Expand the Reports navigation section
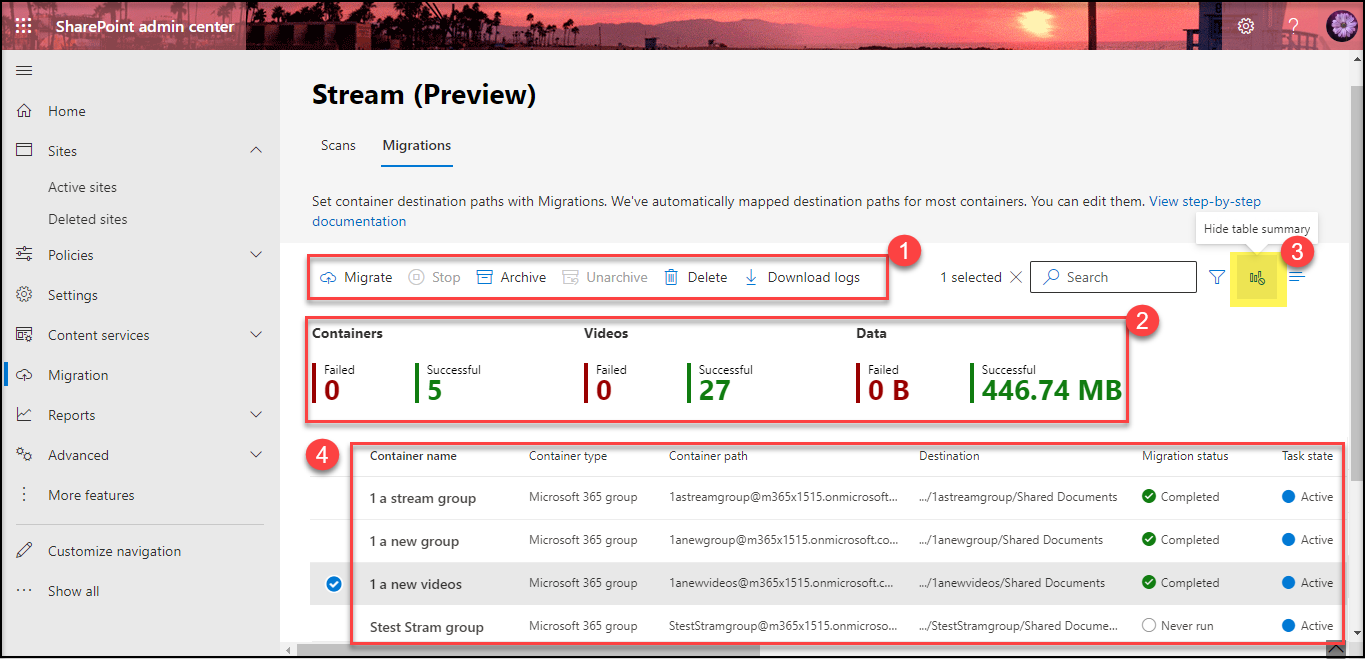This screenshot has width=1365, height=659. tap(256, 415)
